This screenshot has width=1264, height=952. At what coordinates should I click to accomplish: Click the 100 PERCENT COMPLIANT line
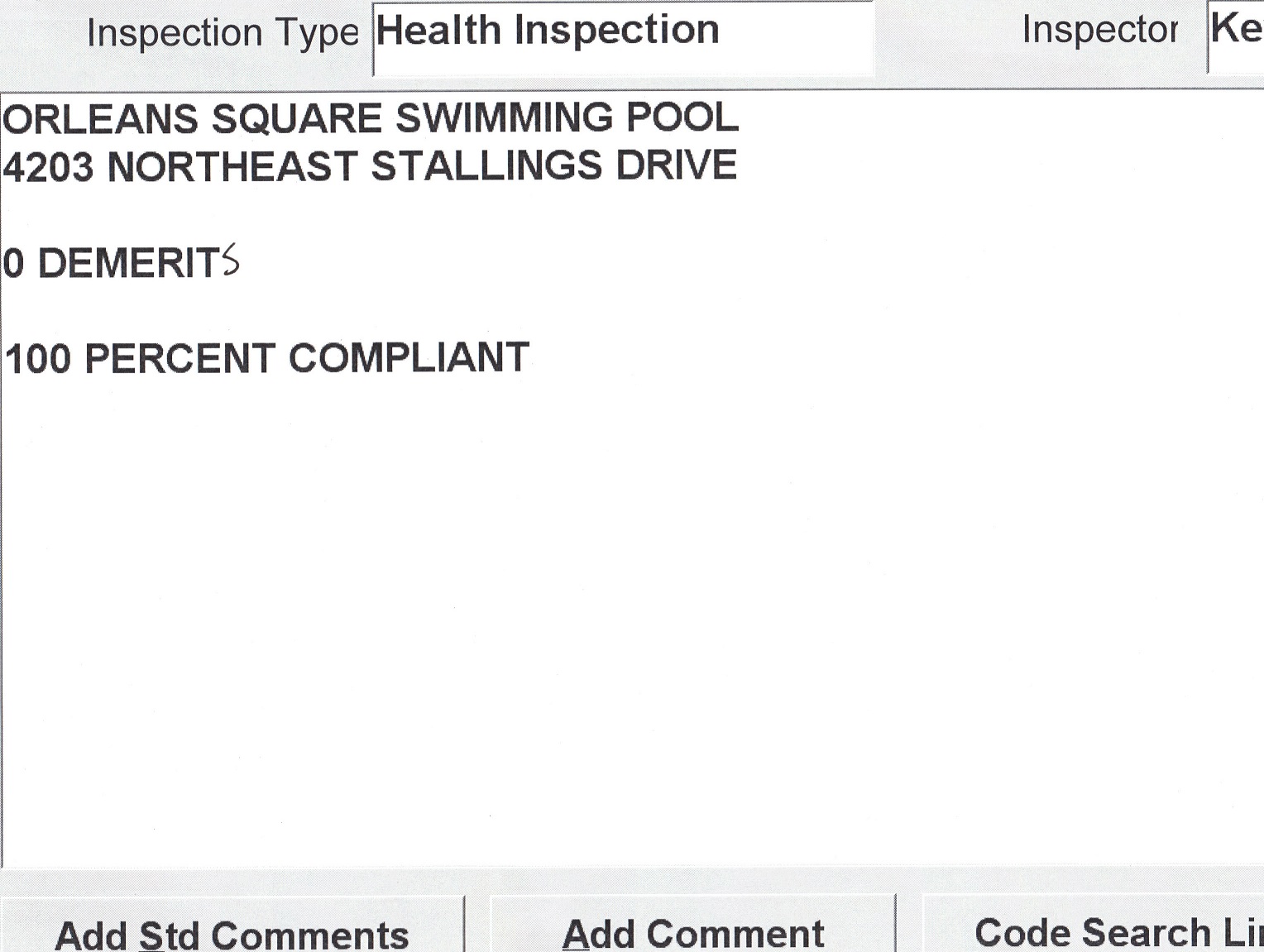click(266, 359)
